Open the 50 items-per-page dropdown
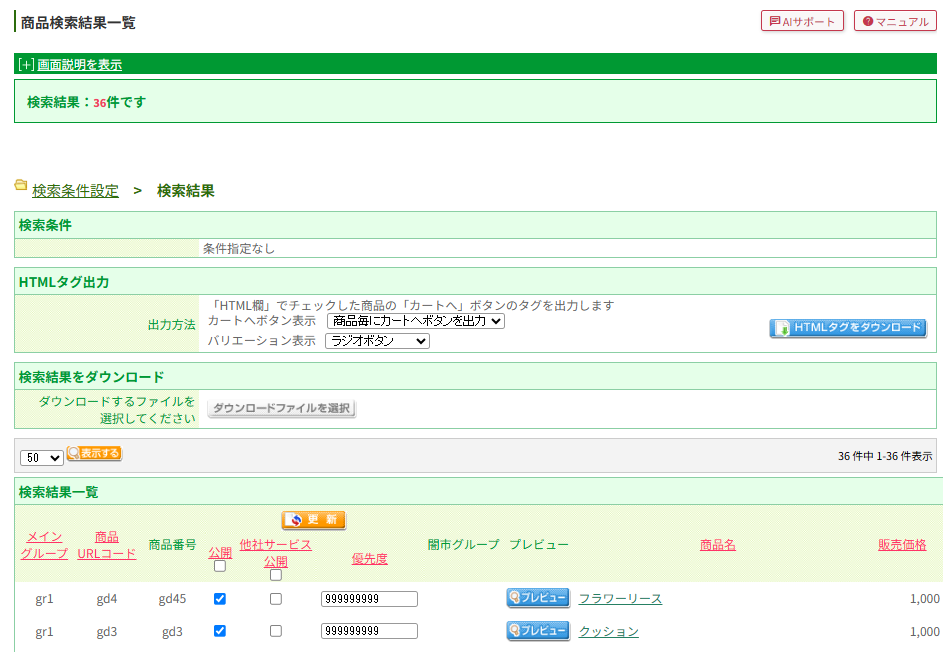This screenshot has height=652, width=943. (x=41, y=458)
